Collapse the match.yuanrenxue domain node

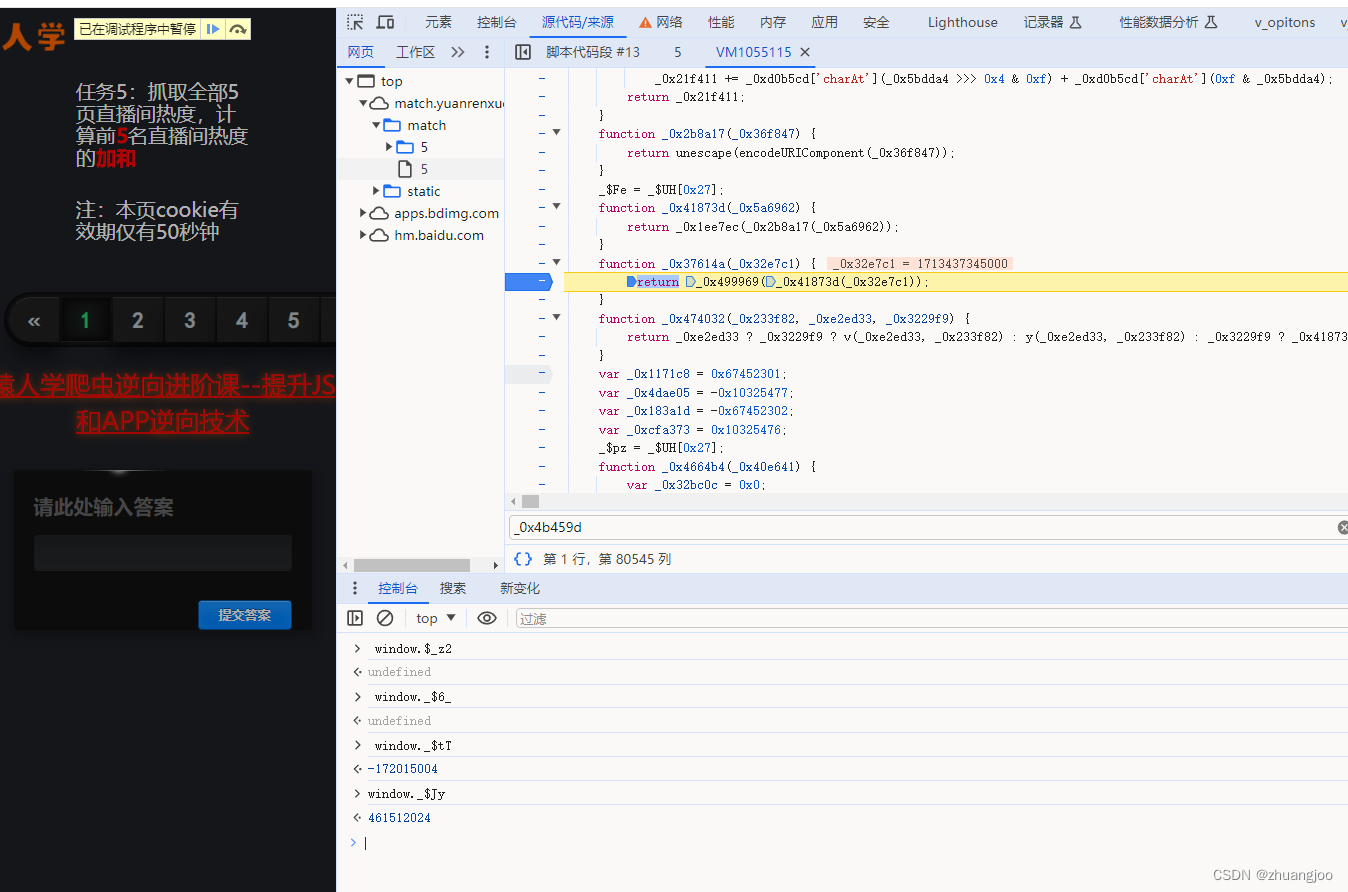click(363, 103)
